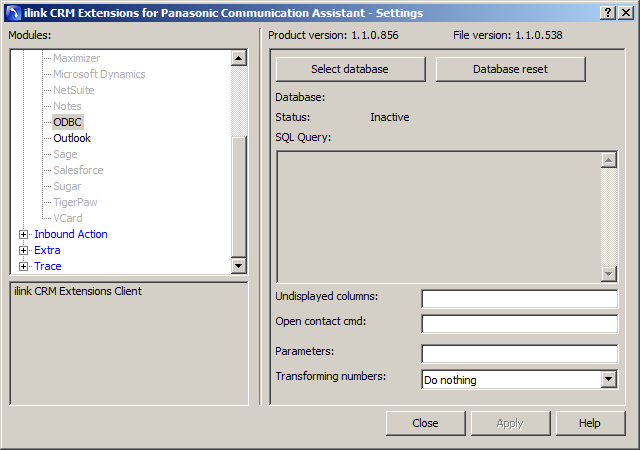Click in the Undisplayed columns field

[519, 299]
